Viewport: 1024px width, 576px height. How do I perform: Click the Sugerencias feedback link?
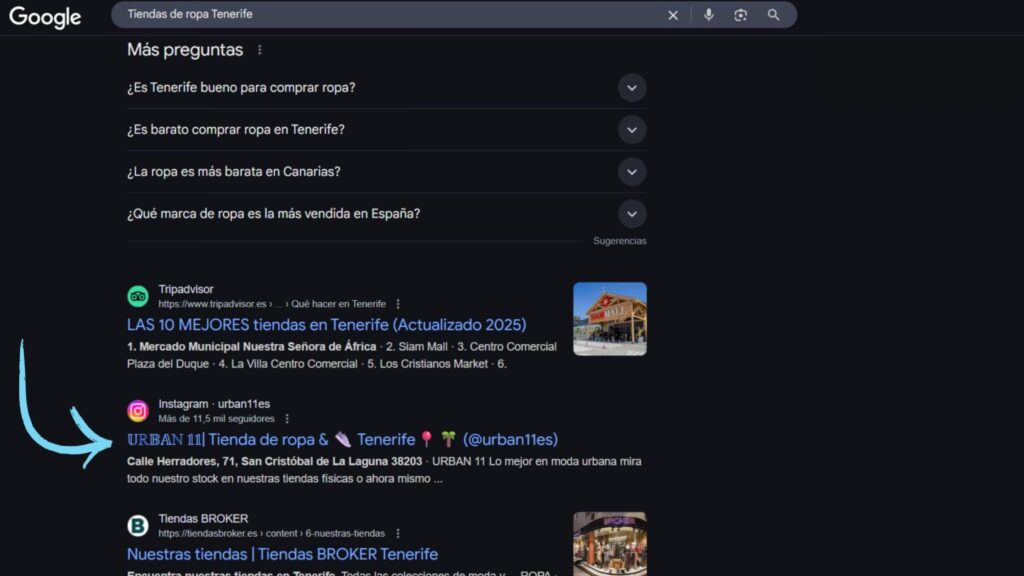click(x=619, y=241)
